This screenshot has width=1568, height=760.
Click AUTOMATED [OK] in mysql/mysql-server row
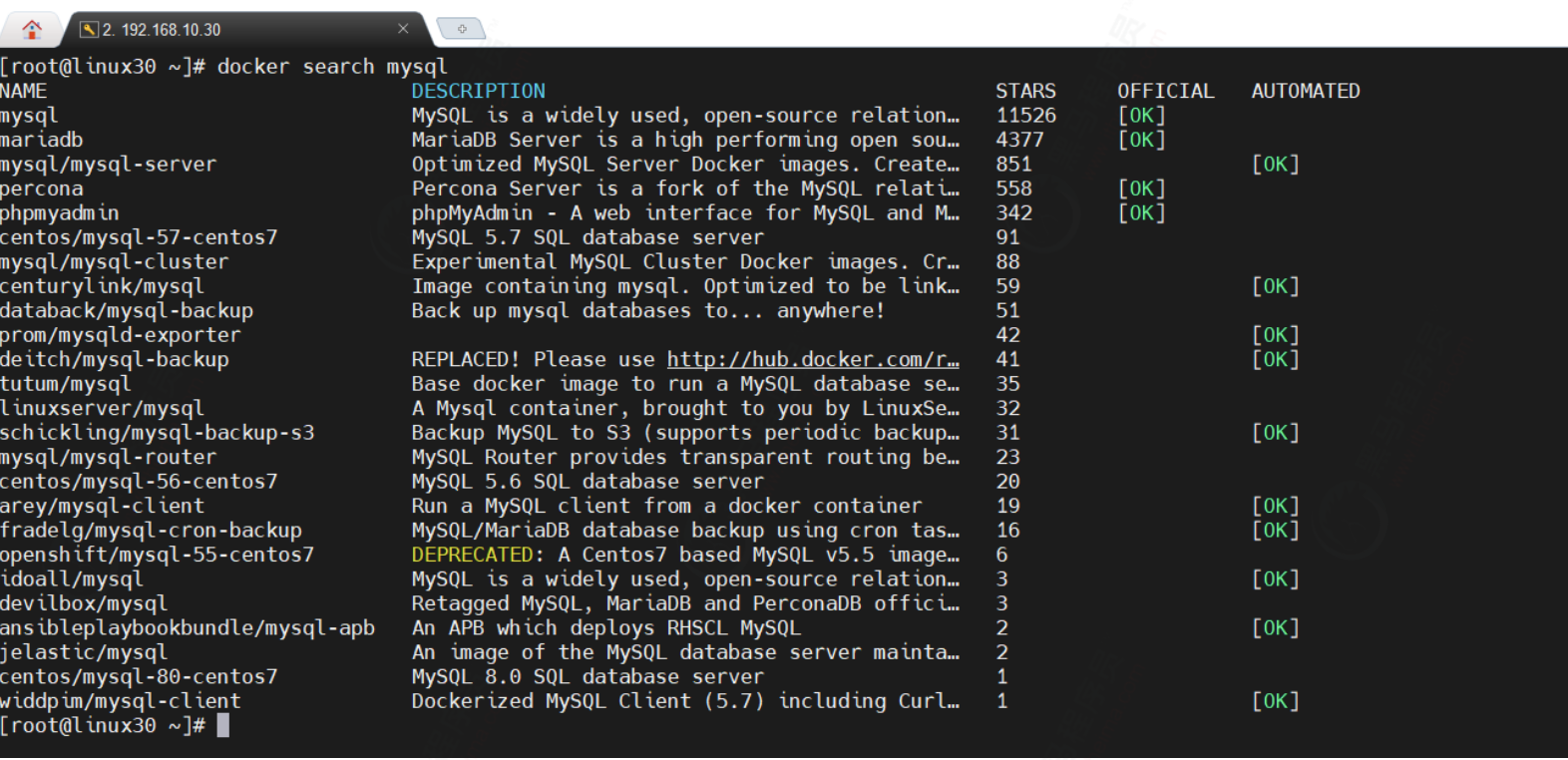click(1276, 164)
